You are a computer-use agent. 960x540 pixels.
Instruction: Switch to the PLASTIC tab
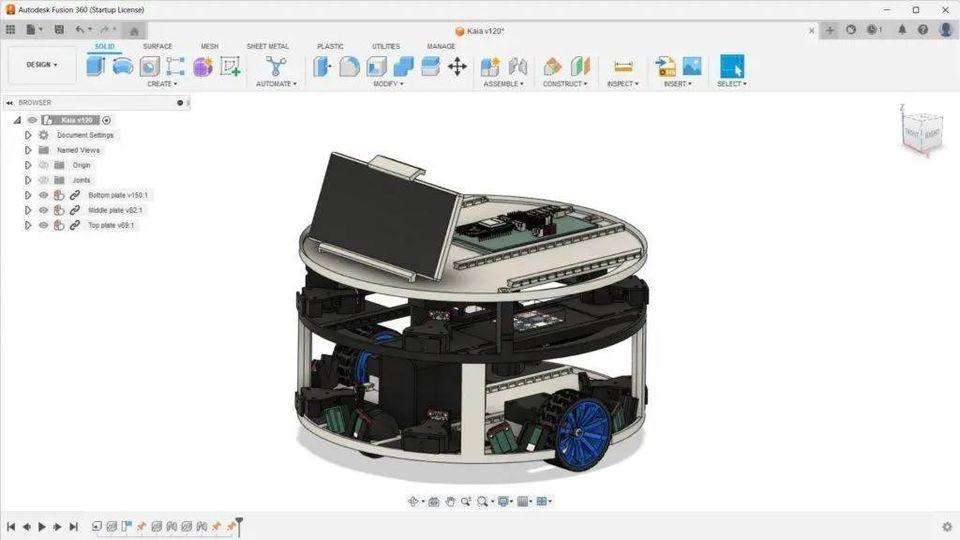tap(330, 47)
